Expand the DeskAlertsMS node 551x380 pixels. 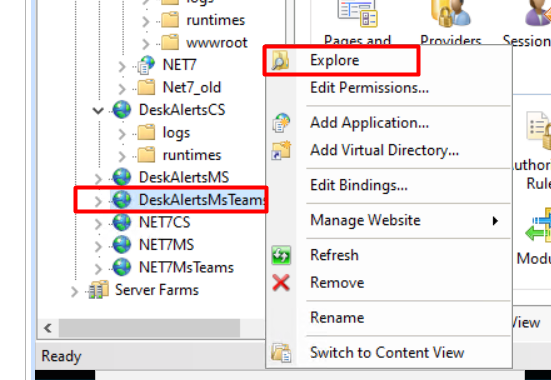click(x=98, y=178)
